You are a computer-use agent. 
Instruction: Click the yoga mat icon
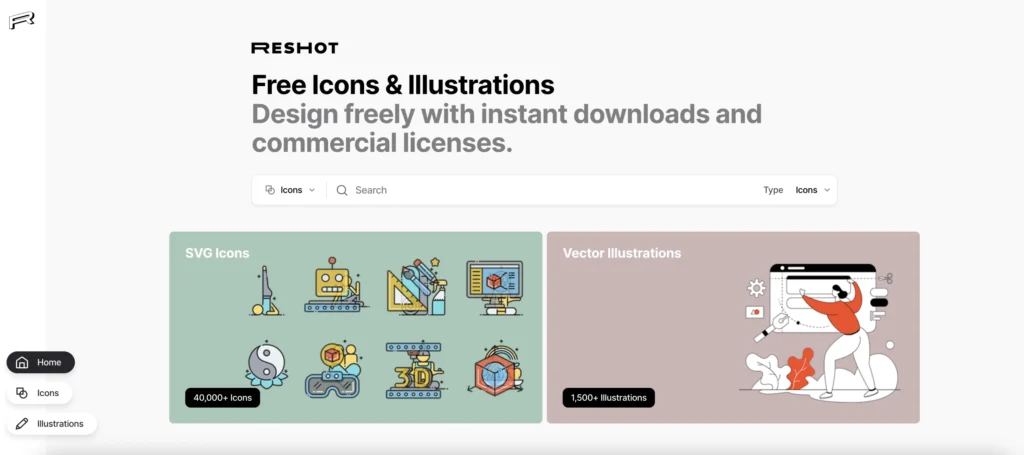click(263, 290)
